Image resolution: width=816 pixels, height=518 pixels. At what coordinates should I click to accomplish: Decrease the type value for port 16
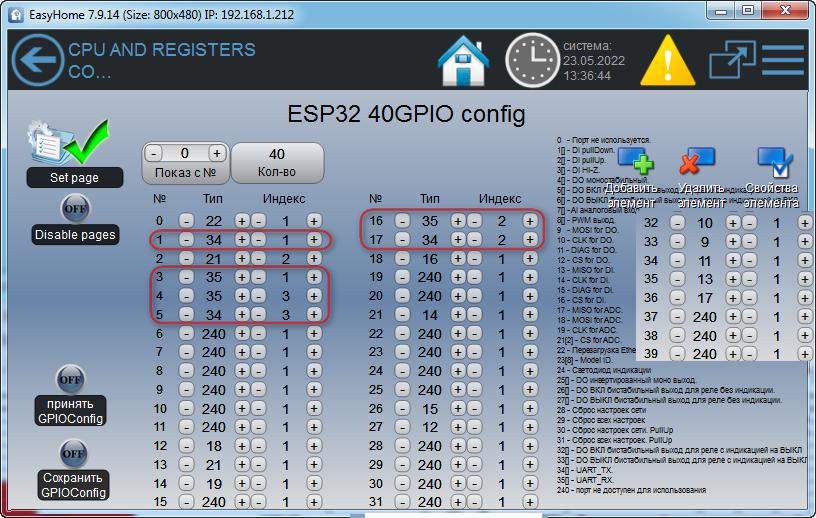(x=402, y=221)
